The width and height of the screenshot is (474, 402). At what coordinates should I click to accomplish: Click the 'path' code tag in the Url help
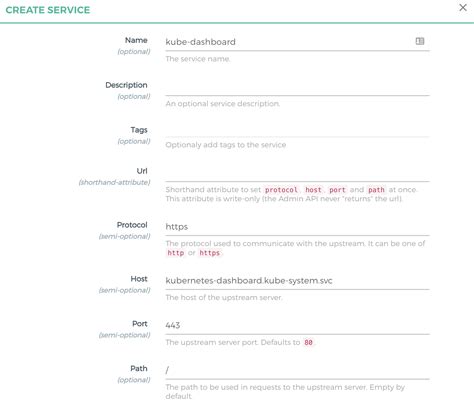pos(376,190)
